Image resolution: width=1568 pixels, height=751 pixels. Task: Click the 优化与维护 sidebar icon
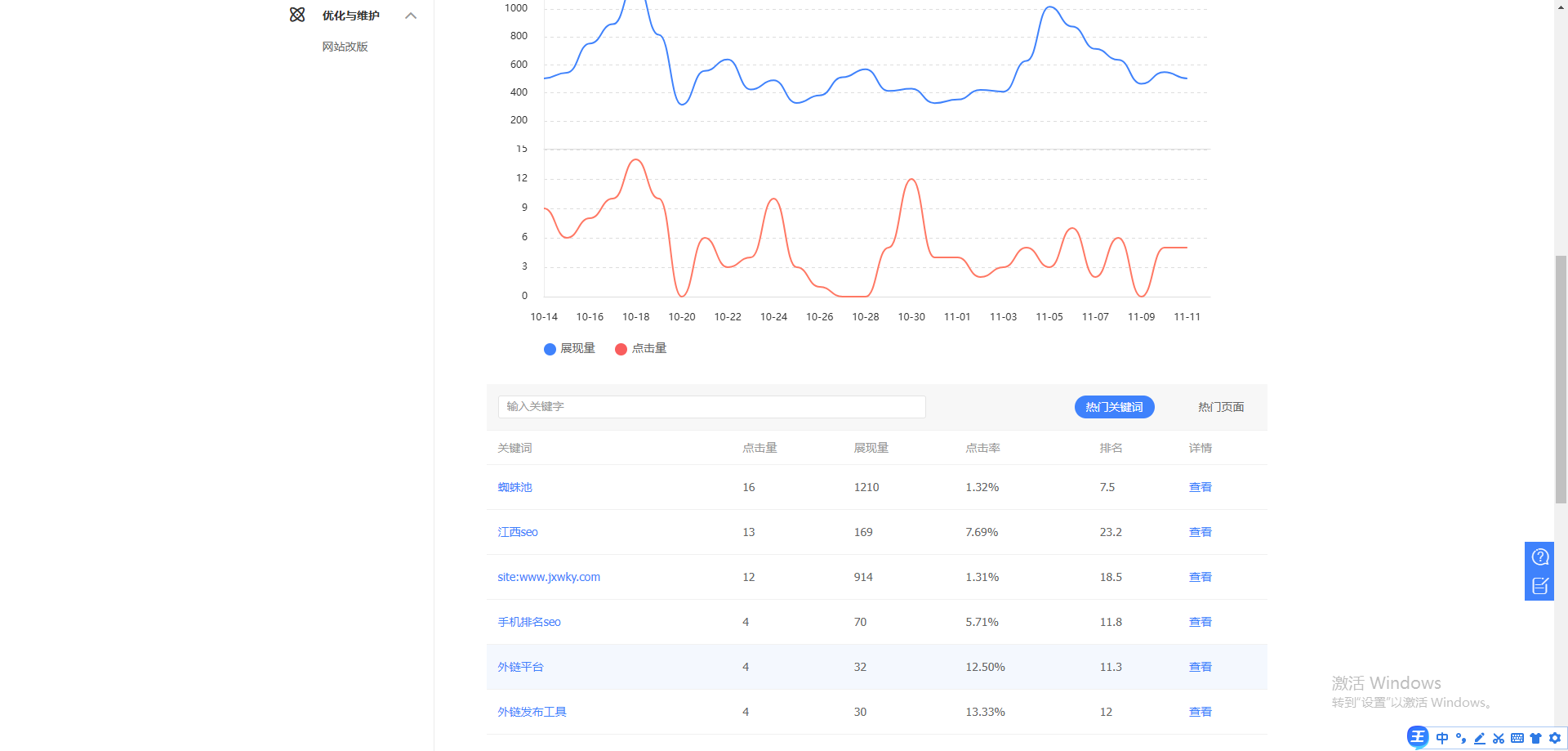click(297, 15)
